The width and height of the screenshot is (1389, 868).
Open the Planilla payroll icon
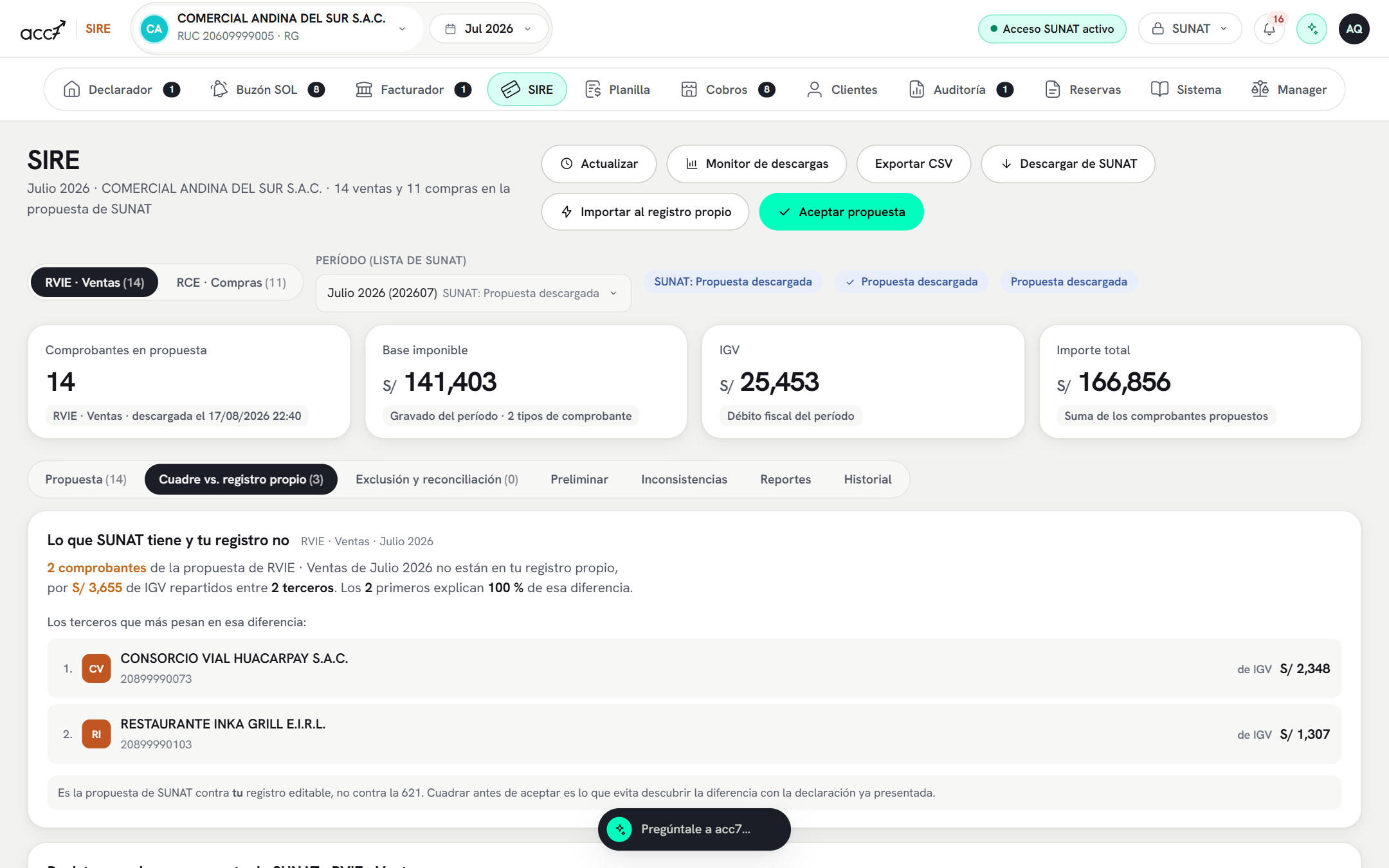click(593, 89)
